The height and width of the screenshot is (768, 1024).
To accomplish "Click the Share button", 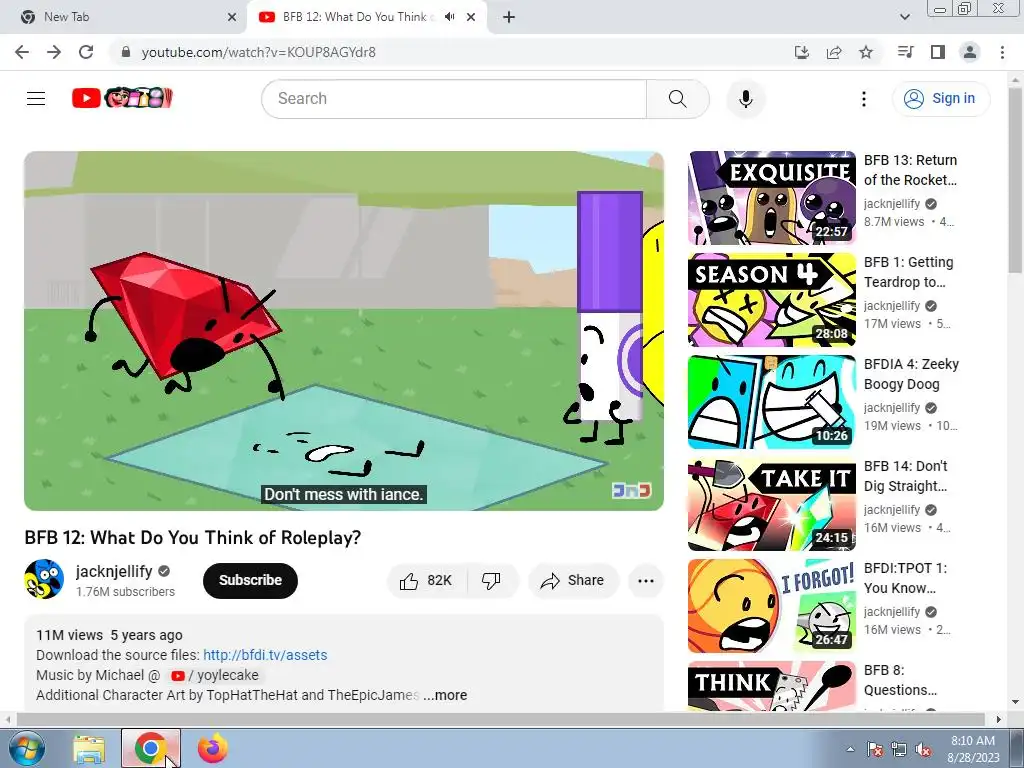I will click(x=573, y=581).
